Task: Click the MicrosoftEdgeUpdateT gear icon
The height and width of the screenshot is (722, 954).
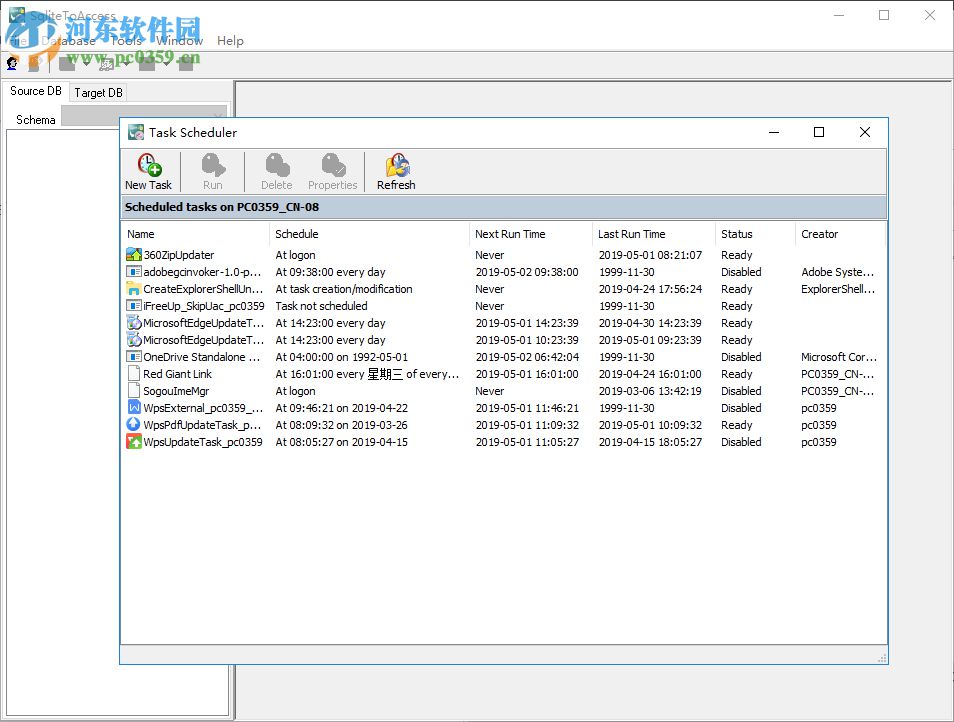Action: tap(131, 323)
